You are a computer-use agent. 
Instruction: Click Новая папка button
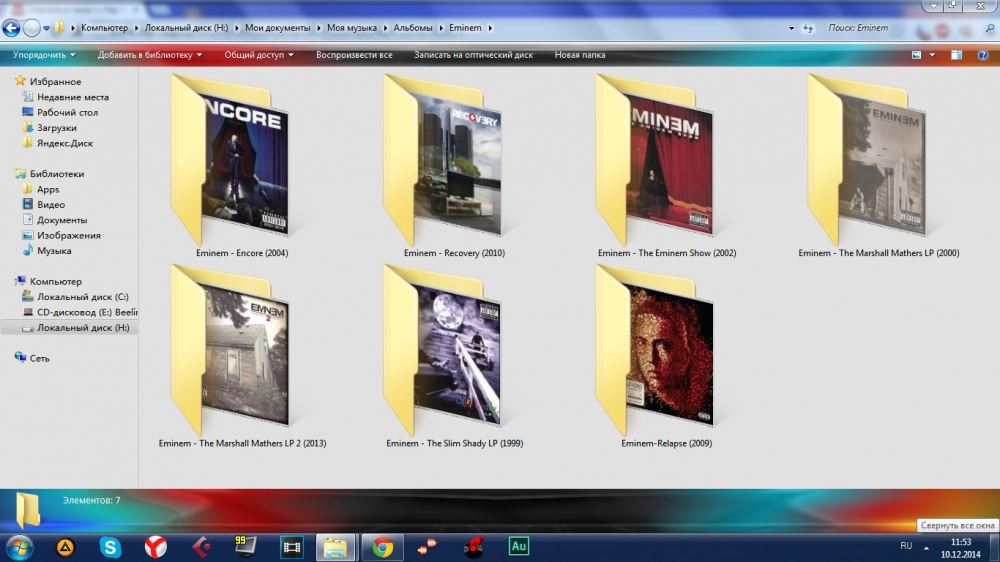coord(580,55)
